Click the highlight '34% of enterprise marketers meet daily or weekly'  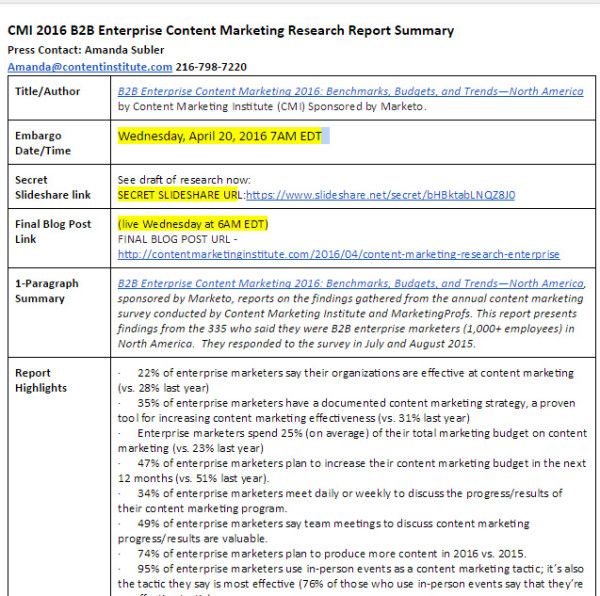tap(264, 493)
